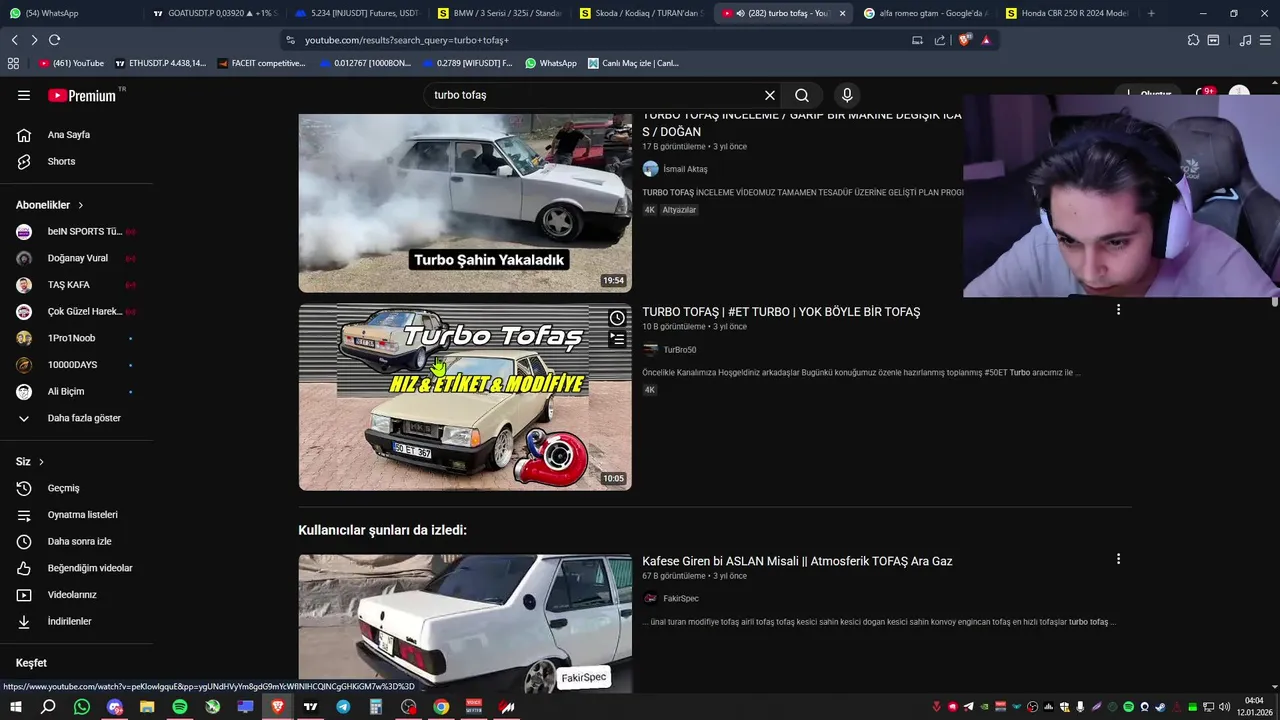Screen dimensions: 1280x720
Task: Open the 'Turbo Şahin Yakaladık' video thumbnail
Action: click(x=465, y=203)
